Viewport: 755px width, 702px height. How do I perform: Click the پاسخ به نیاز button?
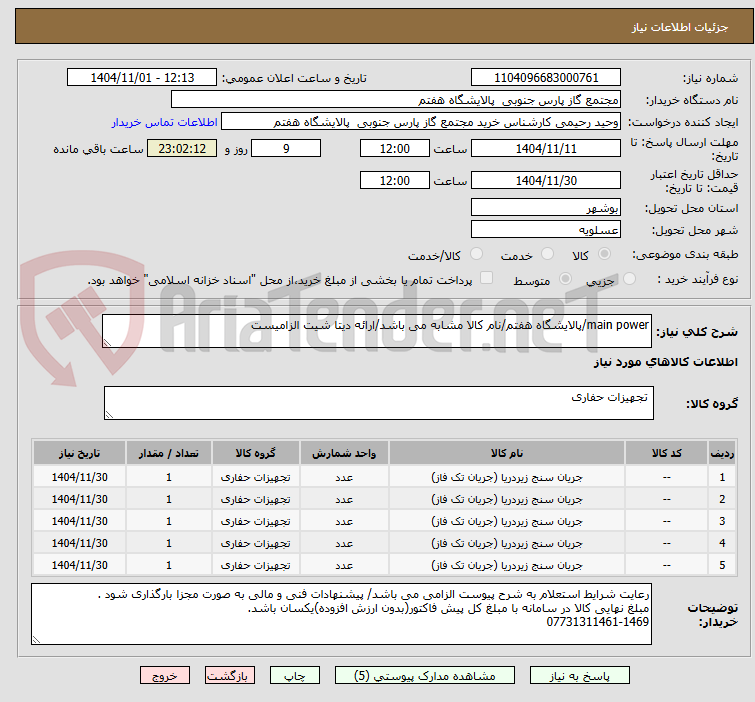point(579,676)
